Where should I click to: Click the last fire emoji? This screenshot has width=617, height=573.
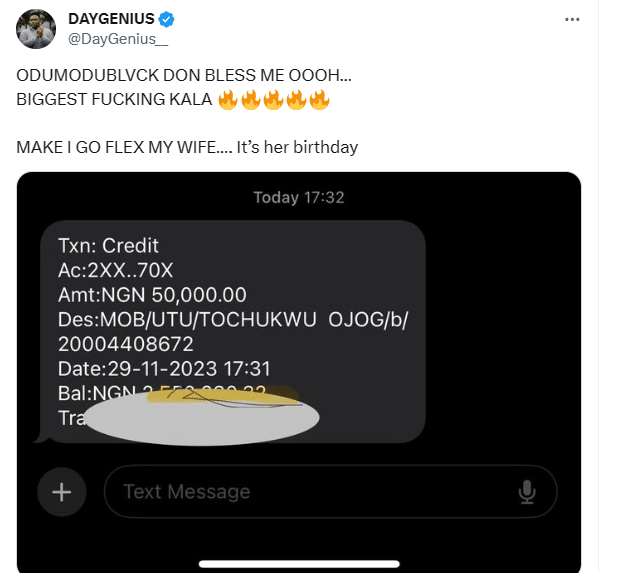click(319, 100)
